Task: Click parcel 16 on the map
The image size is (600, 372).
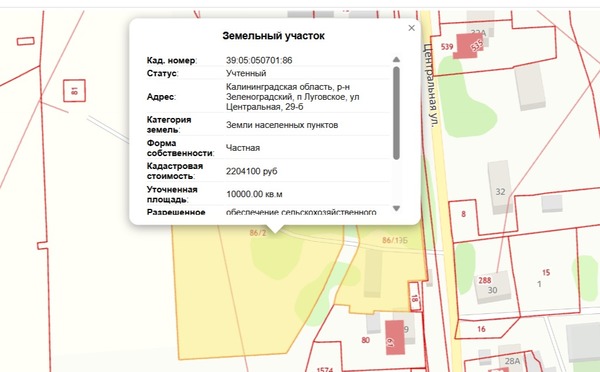Action: (x=481, y=329)
